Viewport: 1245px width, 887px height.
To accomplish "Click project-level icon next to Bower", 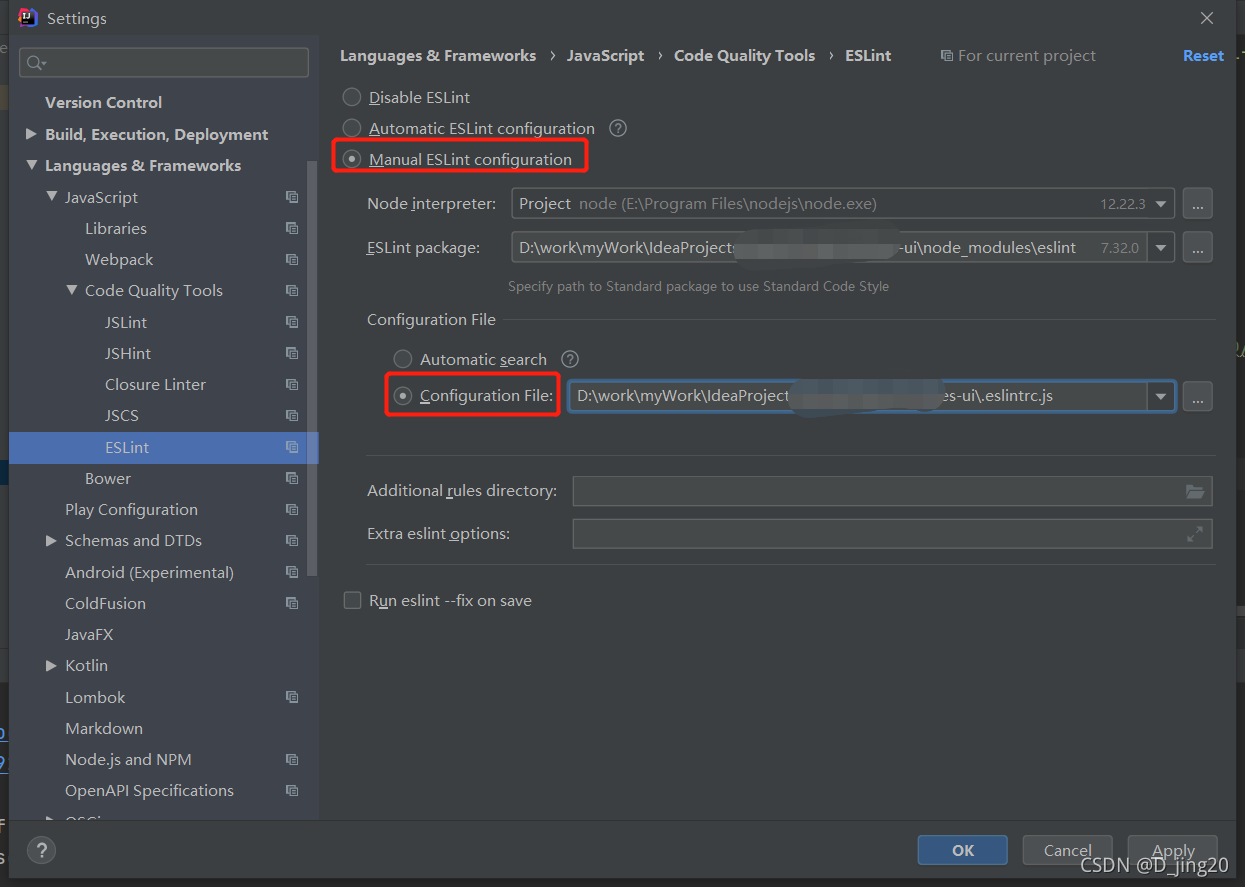I will [292, 478].
